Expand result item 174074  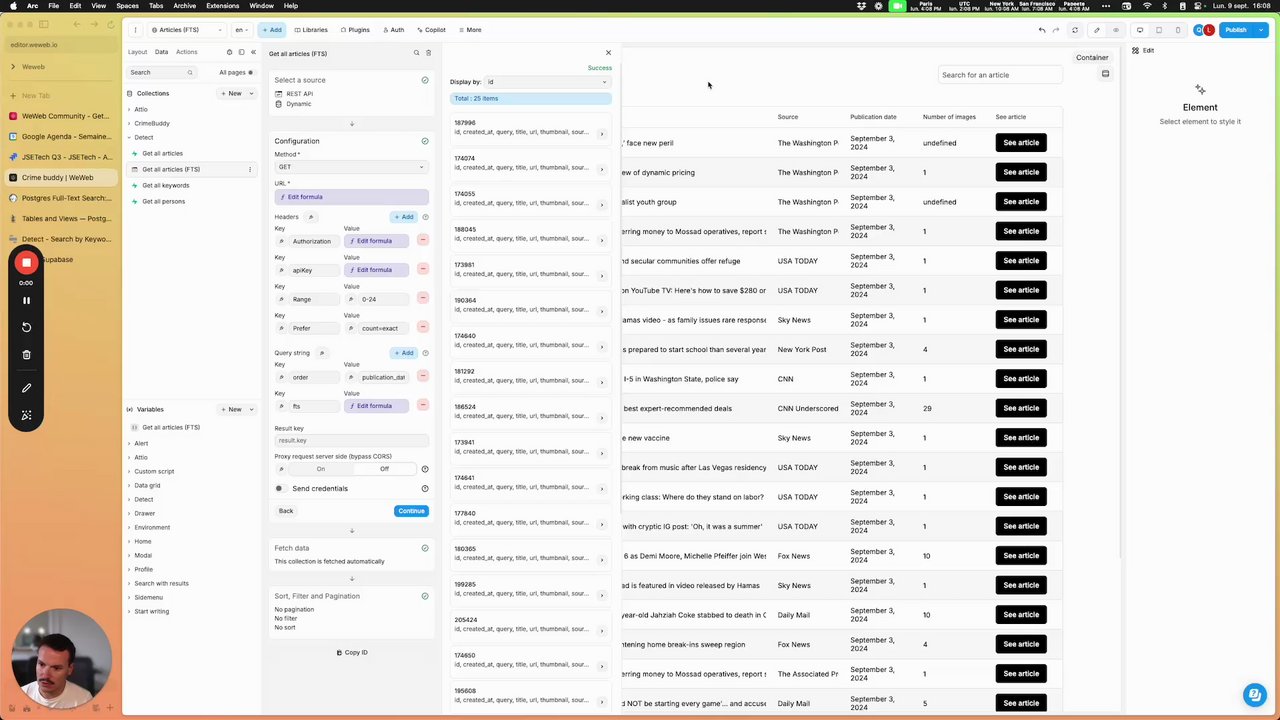(x=602, y=169)
